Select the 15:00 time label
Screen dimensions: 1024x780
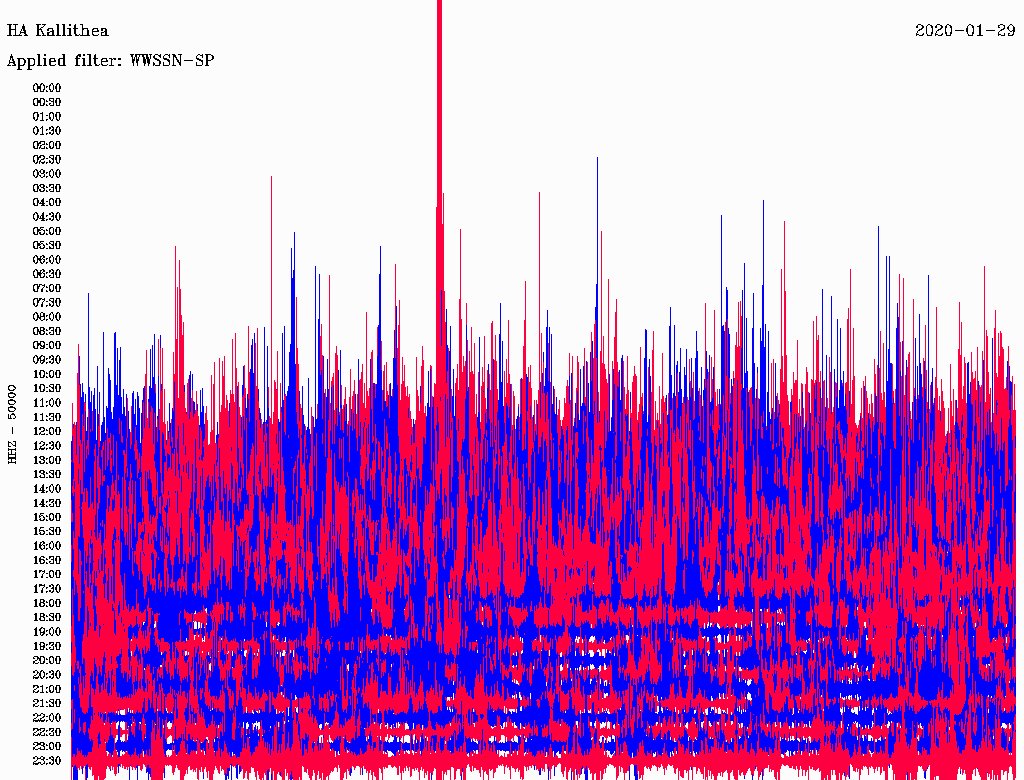click(47, 517)
